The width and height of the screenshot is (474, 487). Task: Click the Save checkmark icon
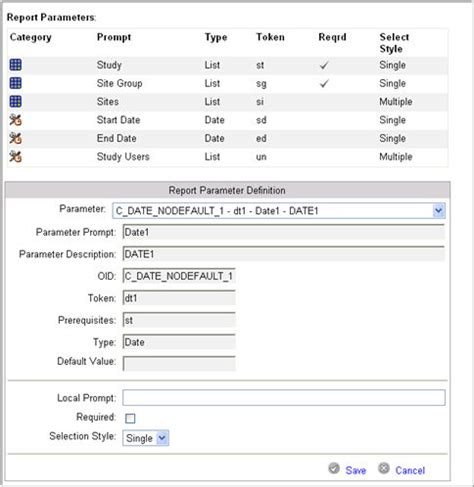click(x=334, y=468)
